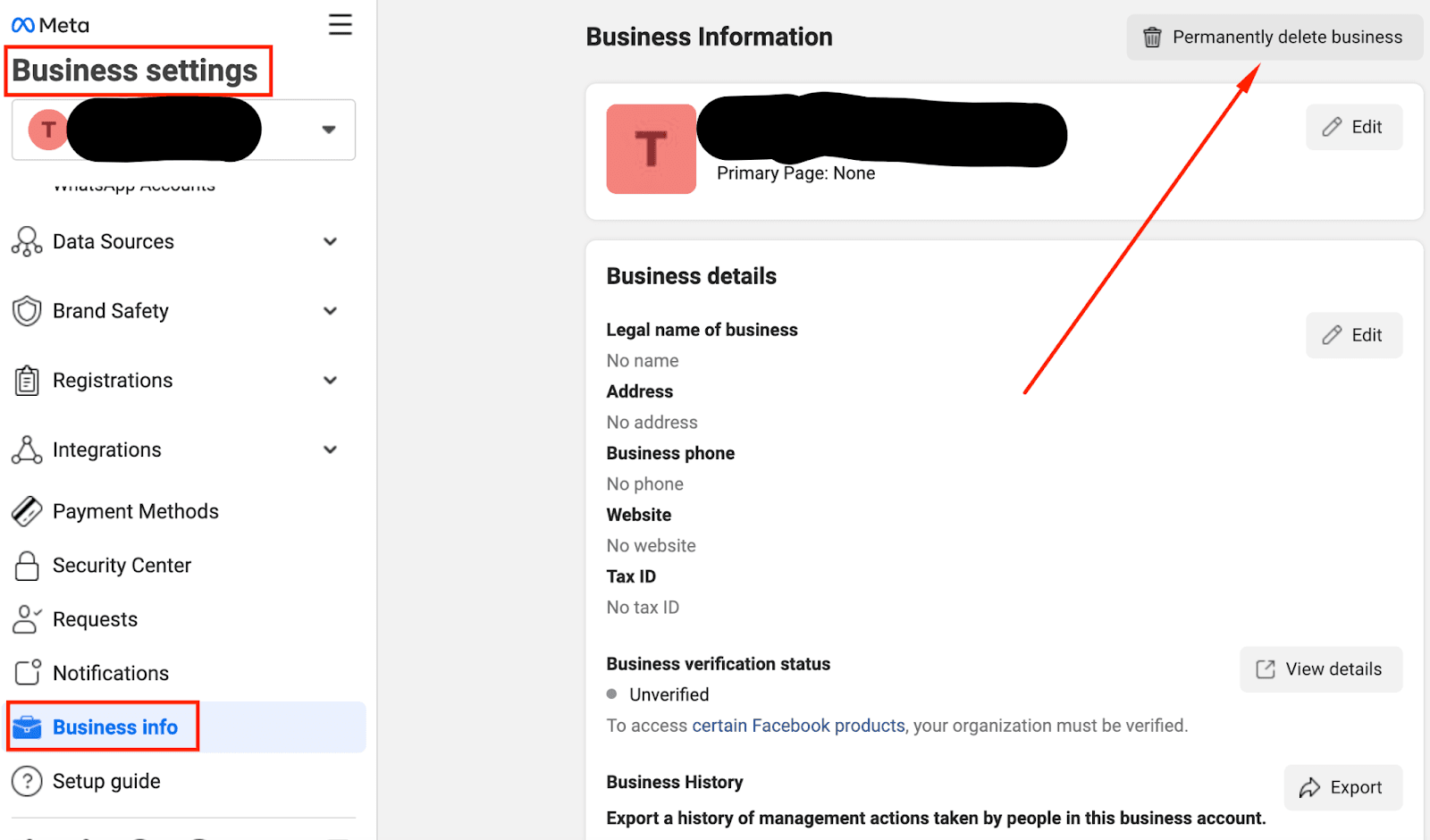Open the hamburger menu next to Meta logo

coord(340,24)
